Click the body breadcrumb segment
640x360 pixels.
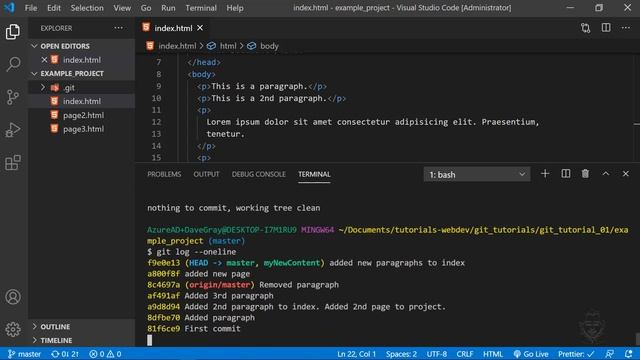click(x=269, y=46)
